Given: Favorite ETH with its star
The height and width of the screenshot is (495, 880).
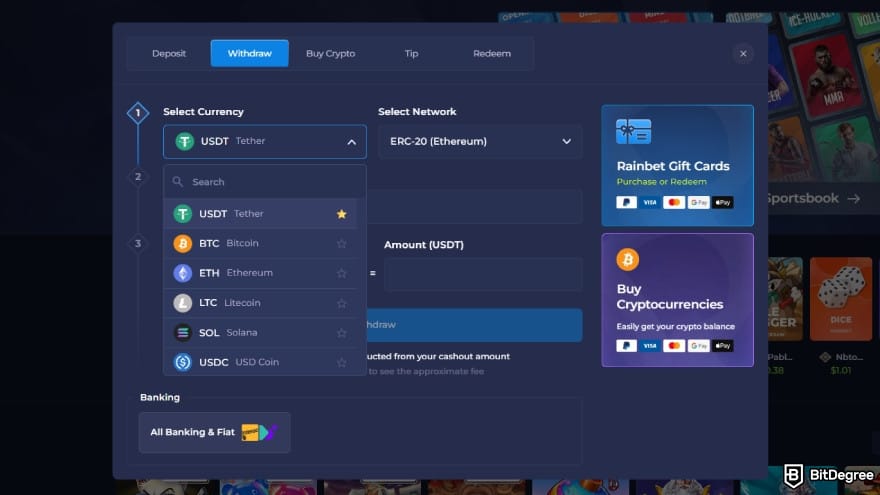Looking at the screenshot, I should 341,273.
